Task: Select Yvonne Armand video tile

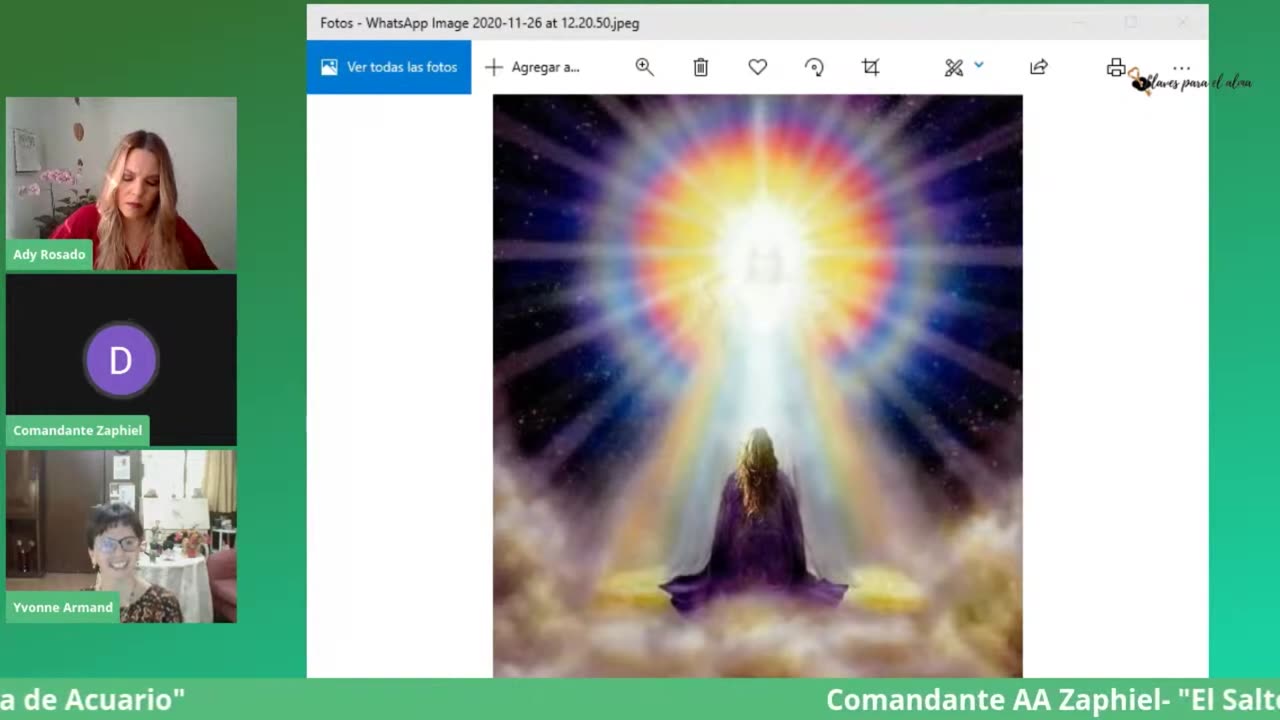Action: 121,536
